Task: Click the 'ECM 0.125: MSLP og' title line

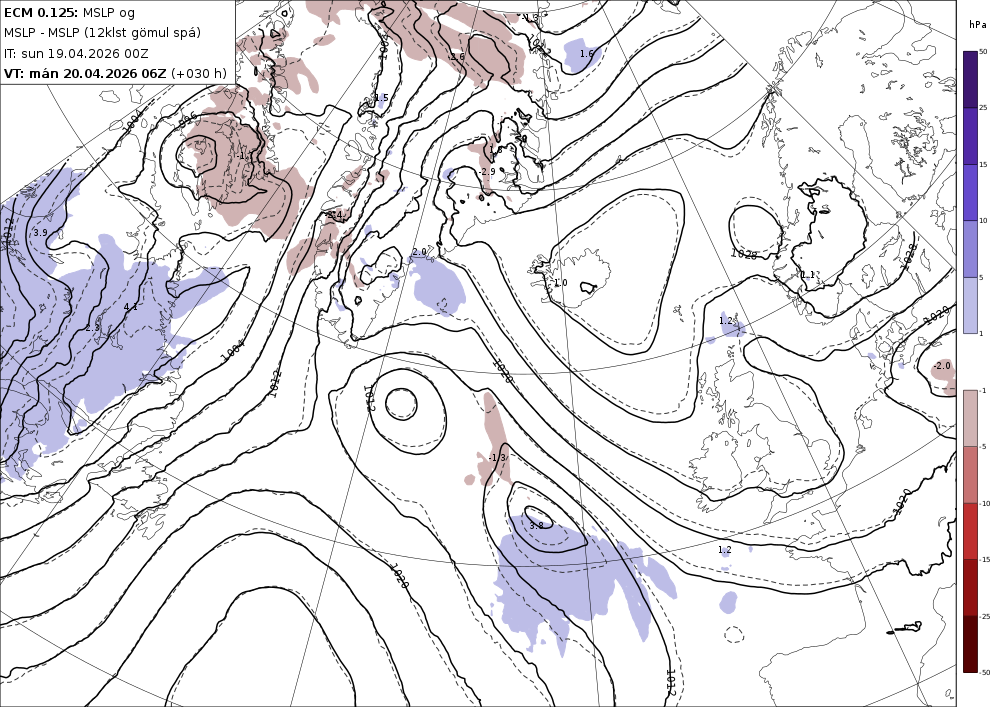Action: tap(70, 12)
